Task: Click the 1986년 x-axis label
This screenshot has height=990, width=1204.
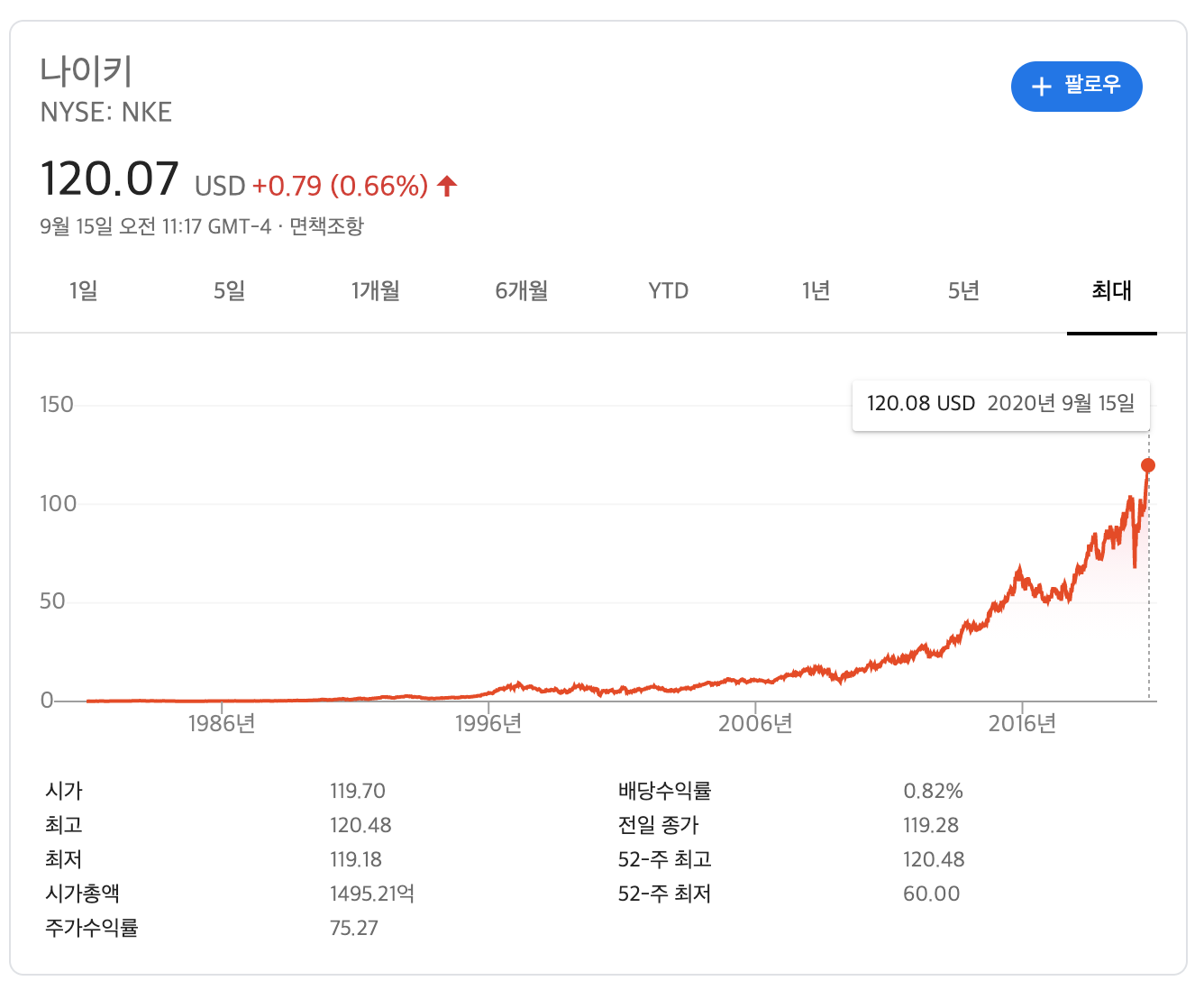Action: coord(222,723)
